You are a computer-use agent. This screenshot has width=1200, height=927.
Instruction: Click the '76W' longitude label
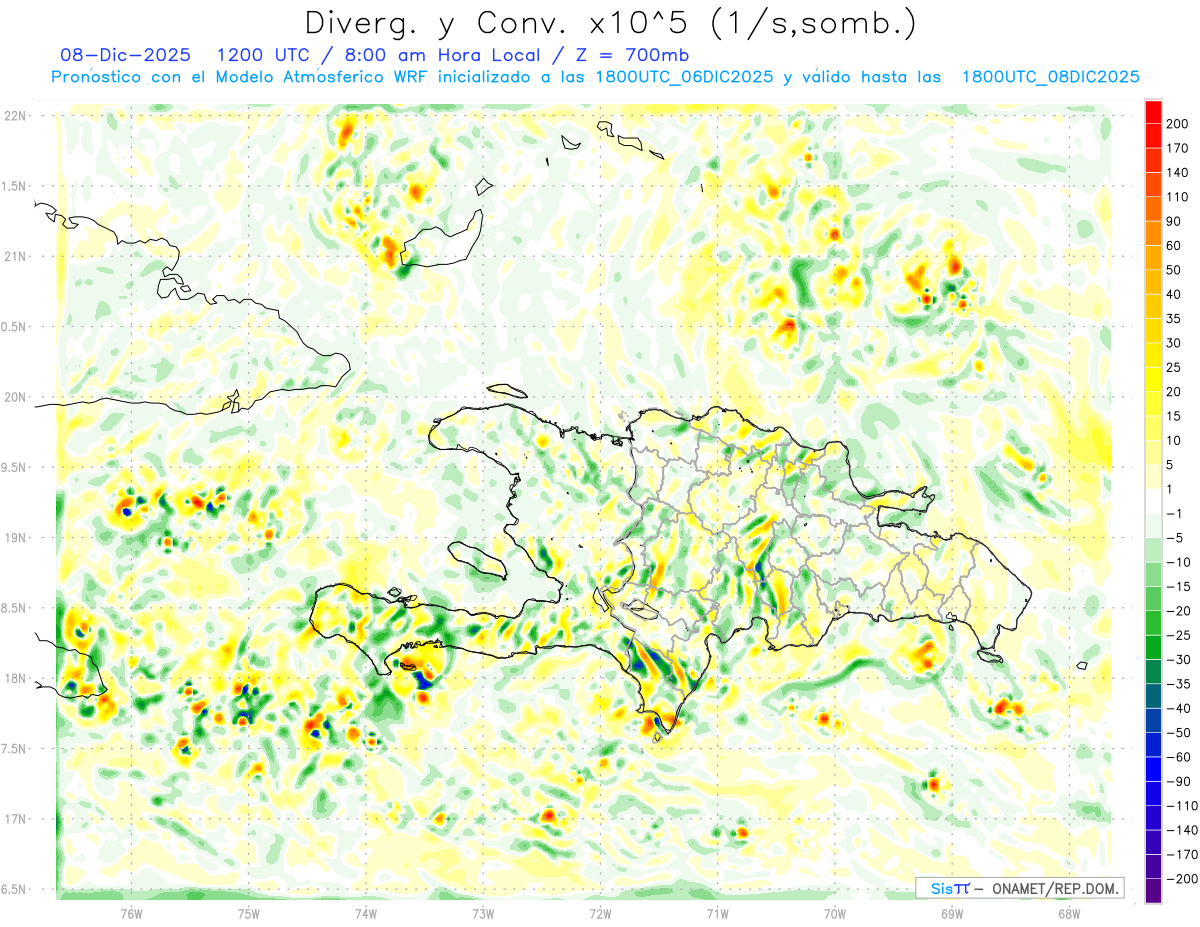pos(131,913)
